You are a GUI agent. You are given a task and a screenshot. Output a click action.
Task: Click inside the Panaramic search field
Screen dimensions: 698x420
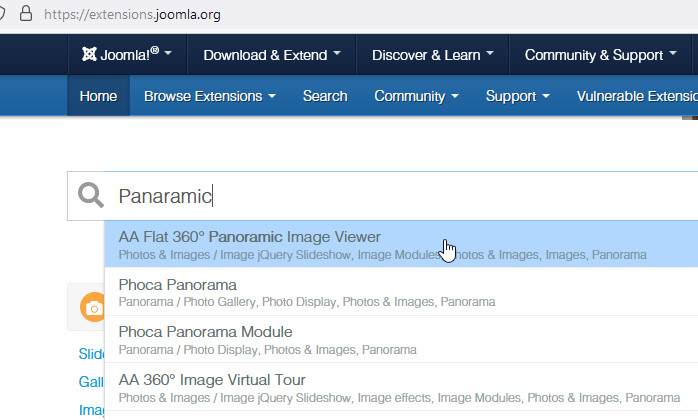400,196
